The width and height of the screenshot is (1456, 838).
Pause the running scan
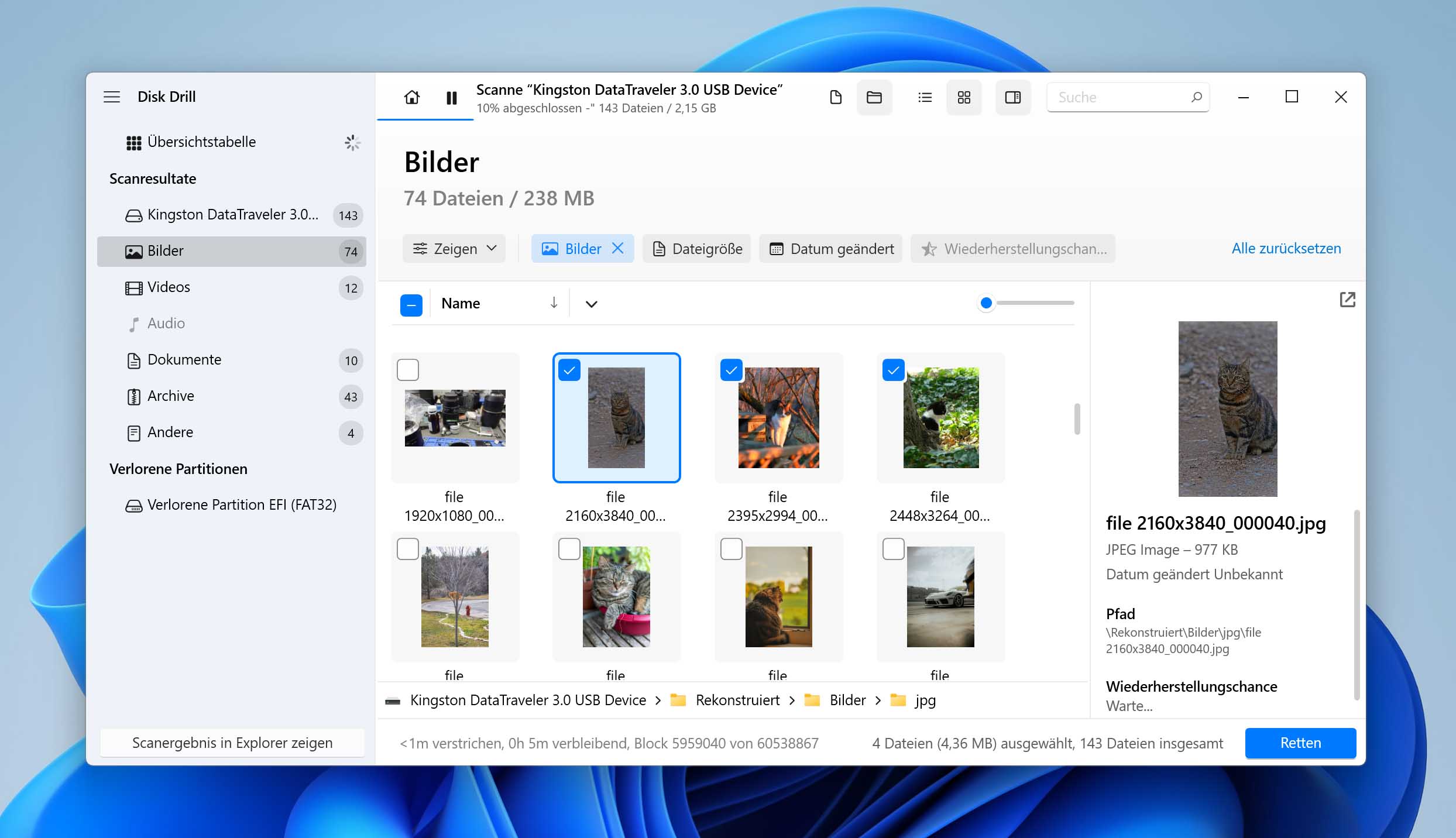[x=451, y=98]
